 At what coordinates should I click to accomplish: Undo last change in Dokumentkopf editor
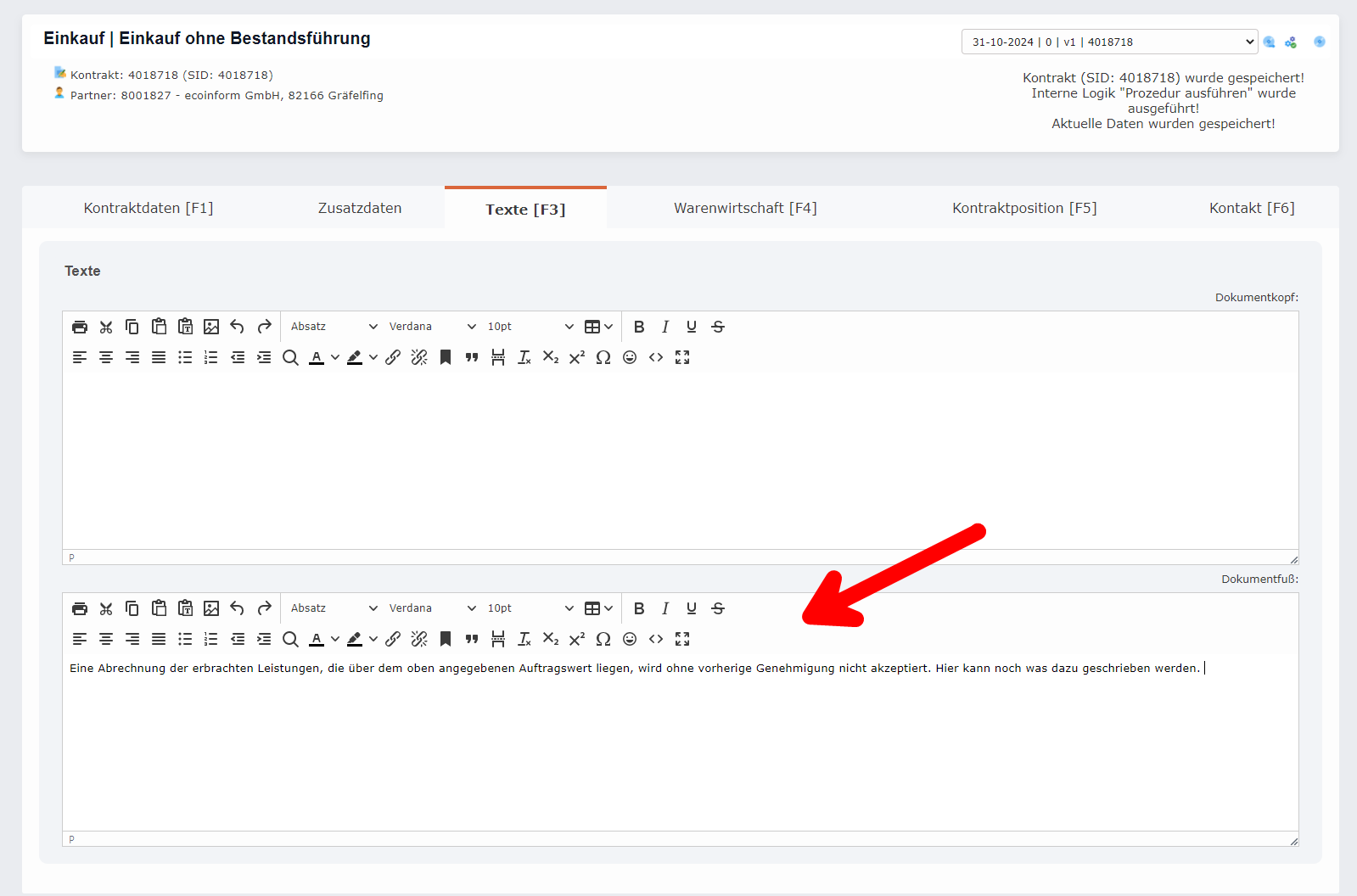(x=238, y=327)
